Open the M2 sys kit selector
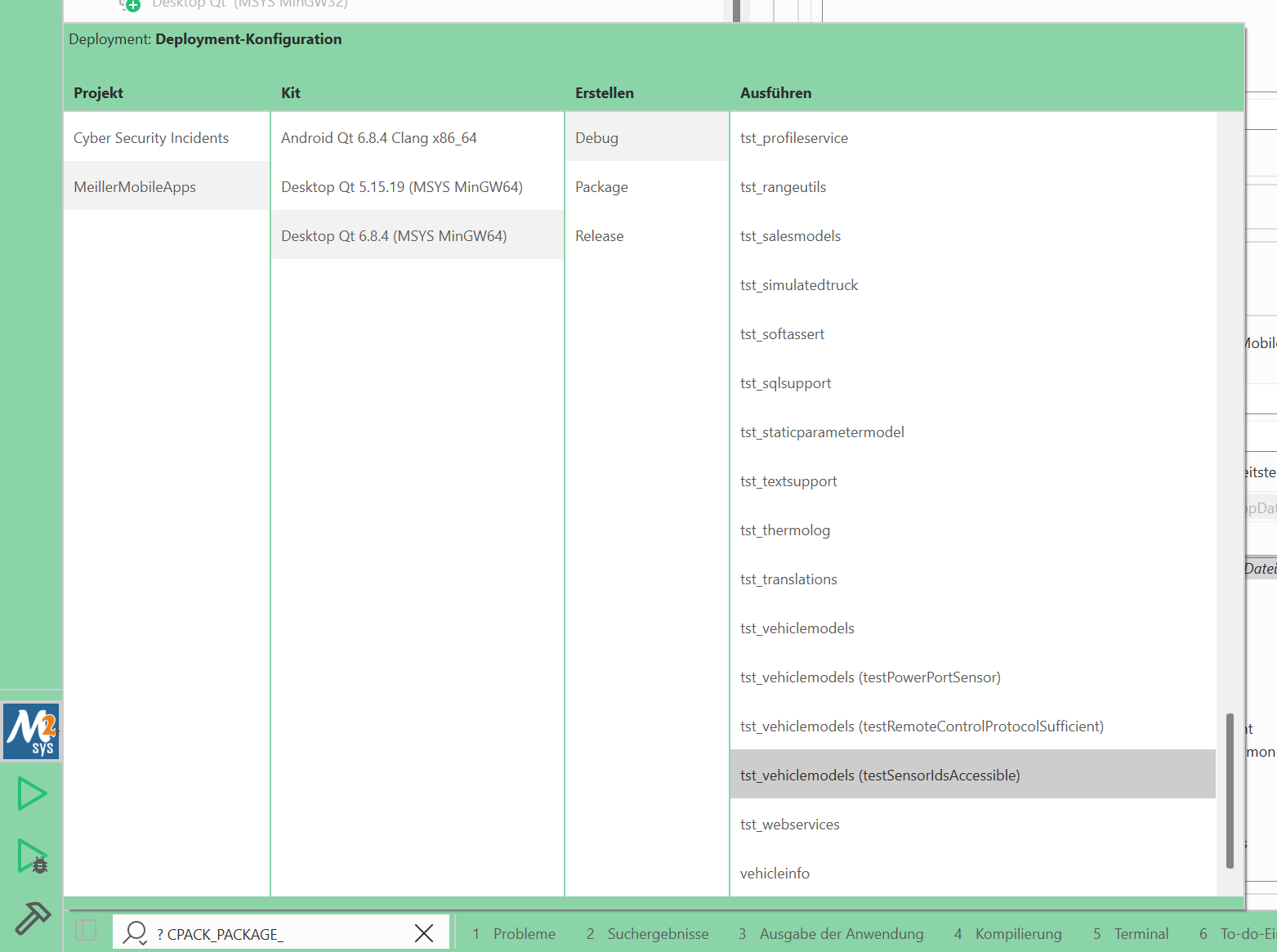This screenshot has height=952, width=1277. click(x=32, y=731)
